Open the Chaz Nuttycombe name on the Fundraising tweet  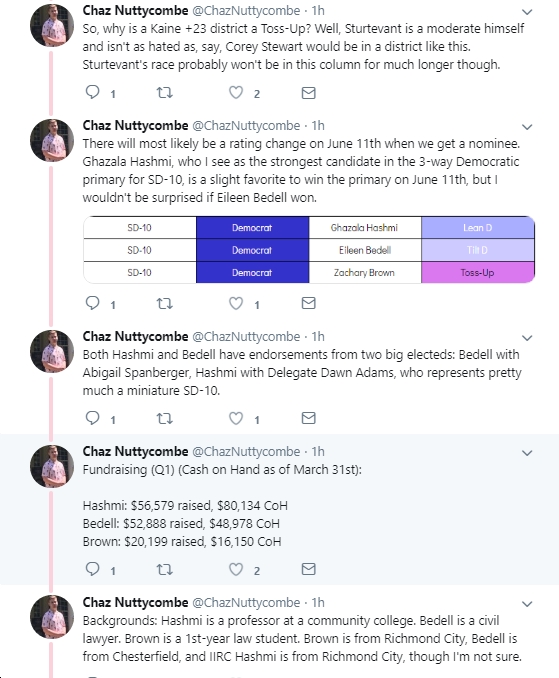coord(135,451)
